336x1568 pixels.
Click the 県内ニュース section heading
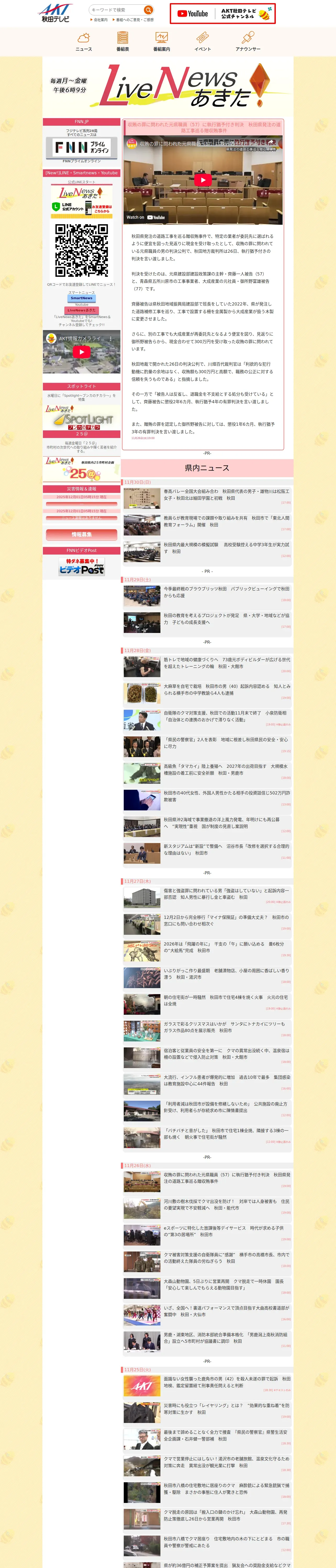207,468
